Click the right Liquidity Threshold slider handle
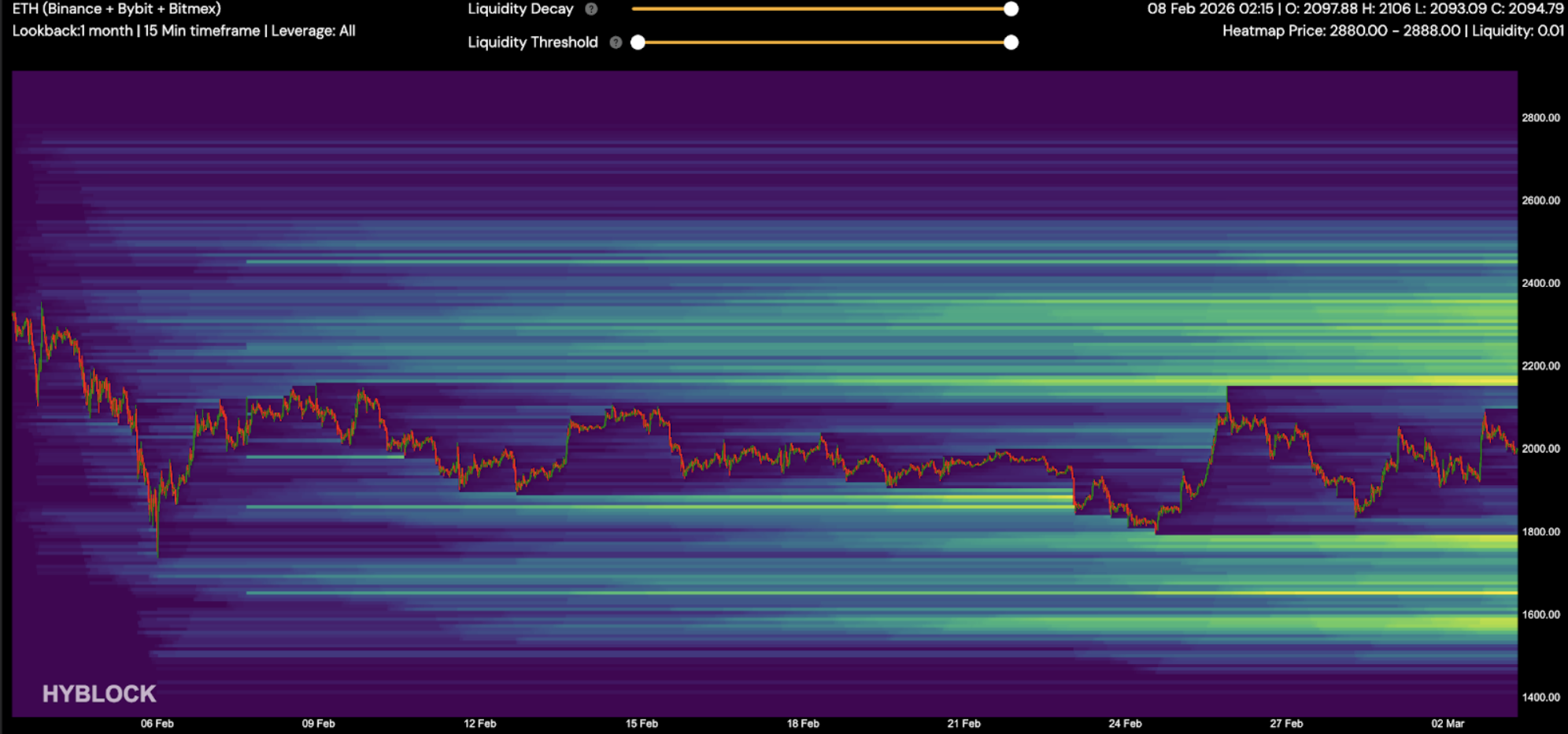Image resolution: width=1568 pixels, height=734 pixels. click(x=1011, y=43)
